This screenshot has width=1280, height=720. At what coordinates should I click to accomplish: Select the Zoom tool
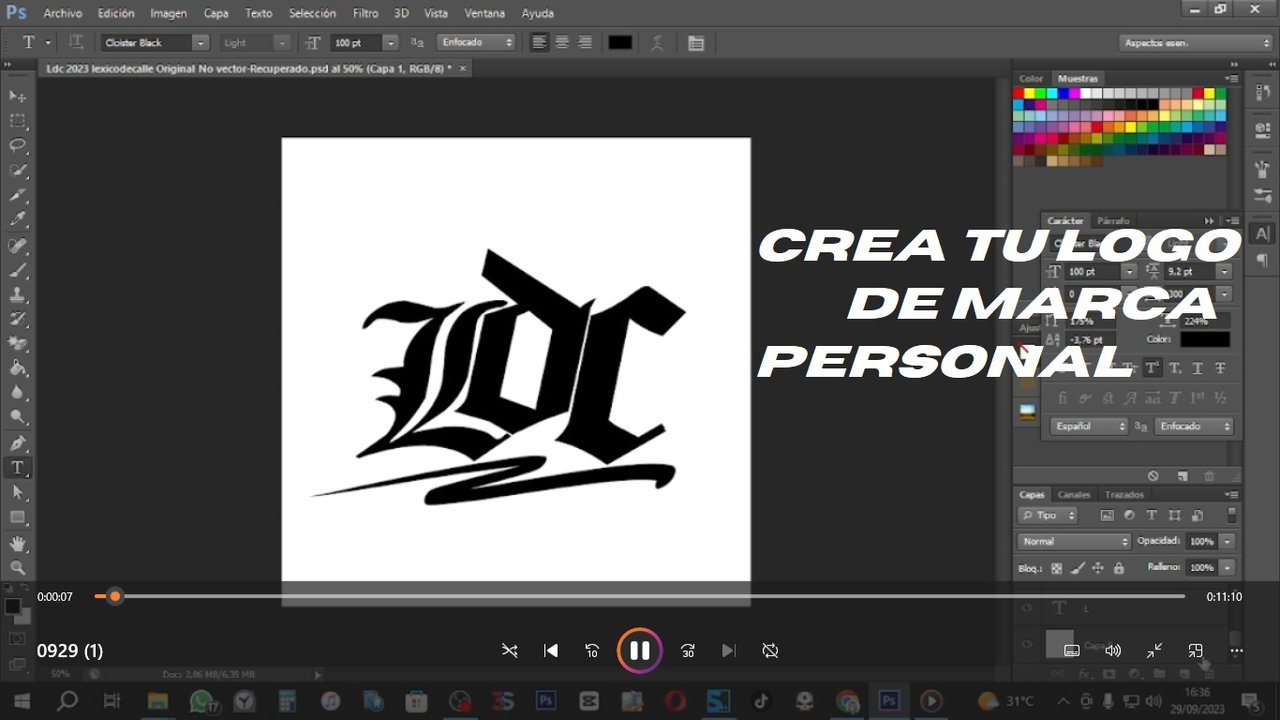(x=17, y=567)
